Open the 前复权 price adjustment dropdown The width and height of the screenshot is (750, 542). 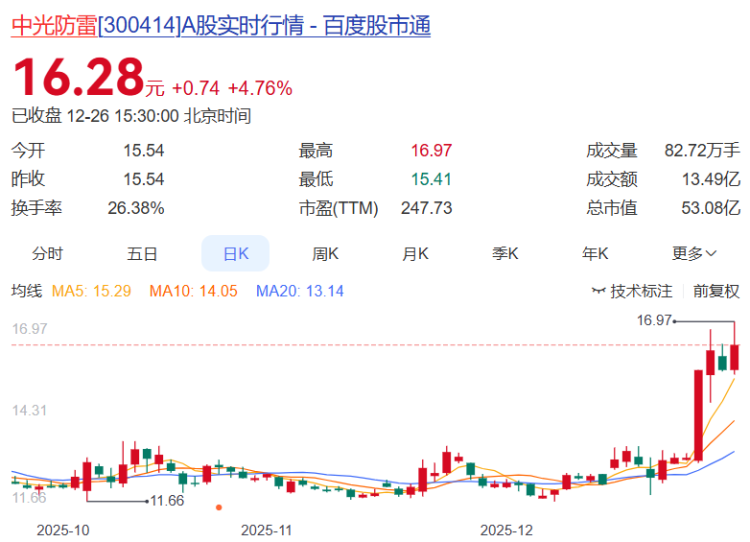tap(716, 291)
